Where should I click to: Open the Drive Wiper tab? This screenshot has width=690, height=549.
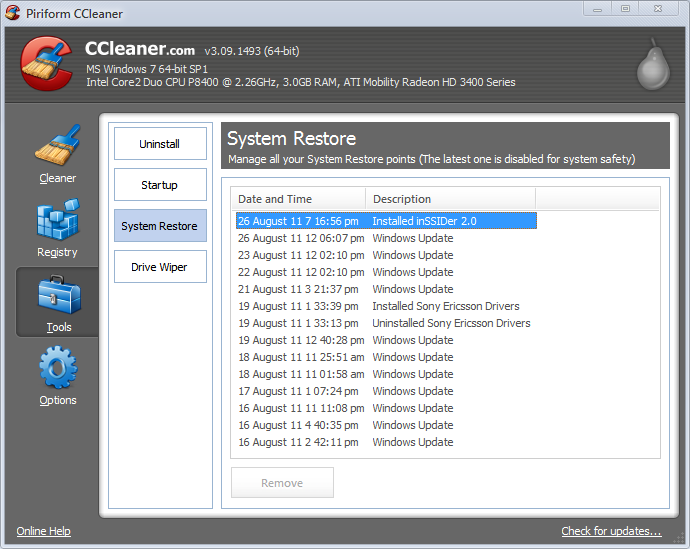point(160,267)
